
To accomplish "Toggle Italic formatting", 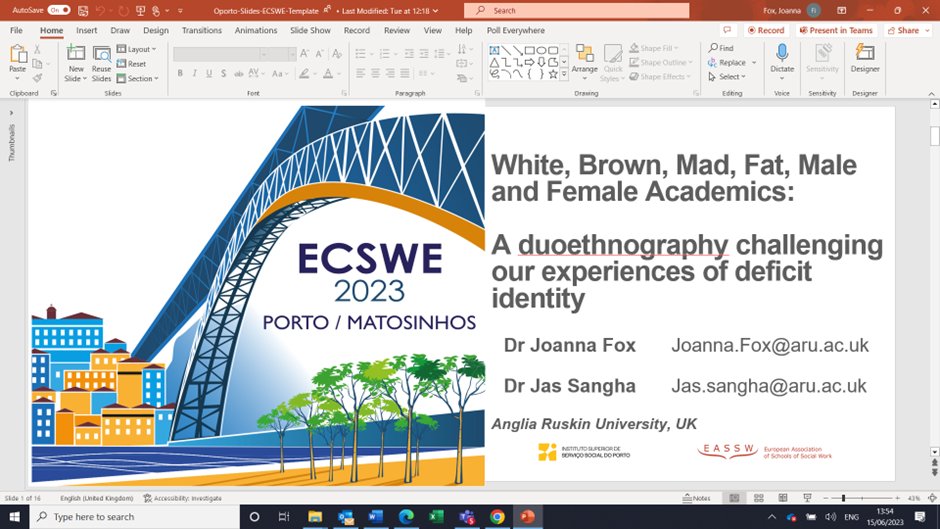I will tap(194, 73).
